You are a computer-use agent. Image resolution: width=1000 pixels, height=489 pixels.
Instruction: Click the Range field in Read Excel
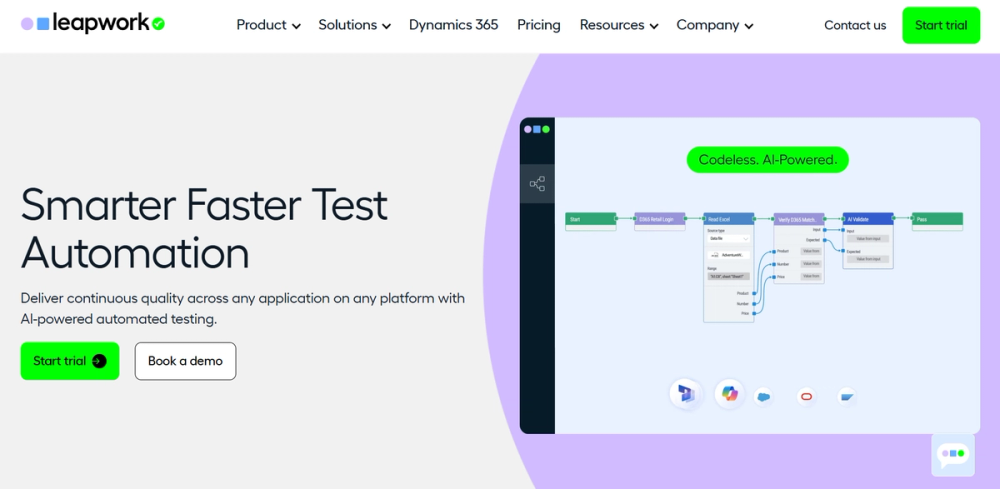[x=728, y=276]
